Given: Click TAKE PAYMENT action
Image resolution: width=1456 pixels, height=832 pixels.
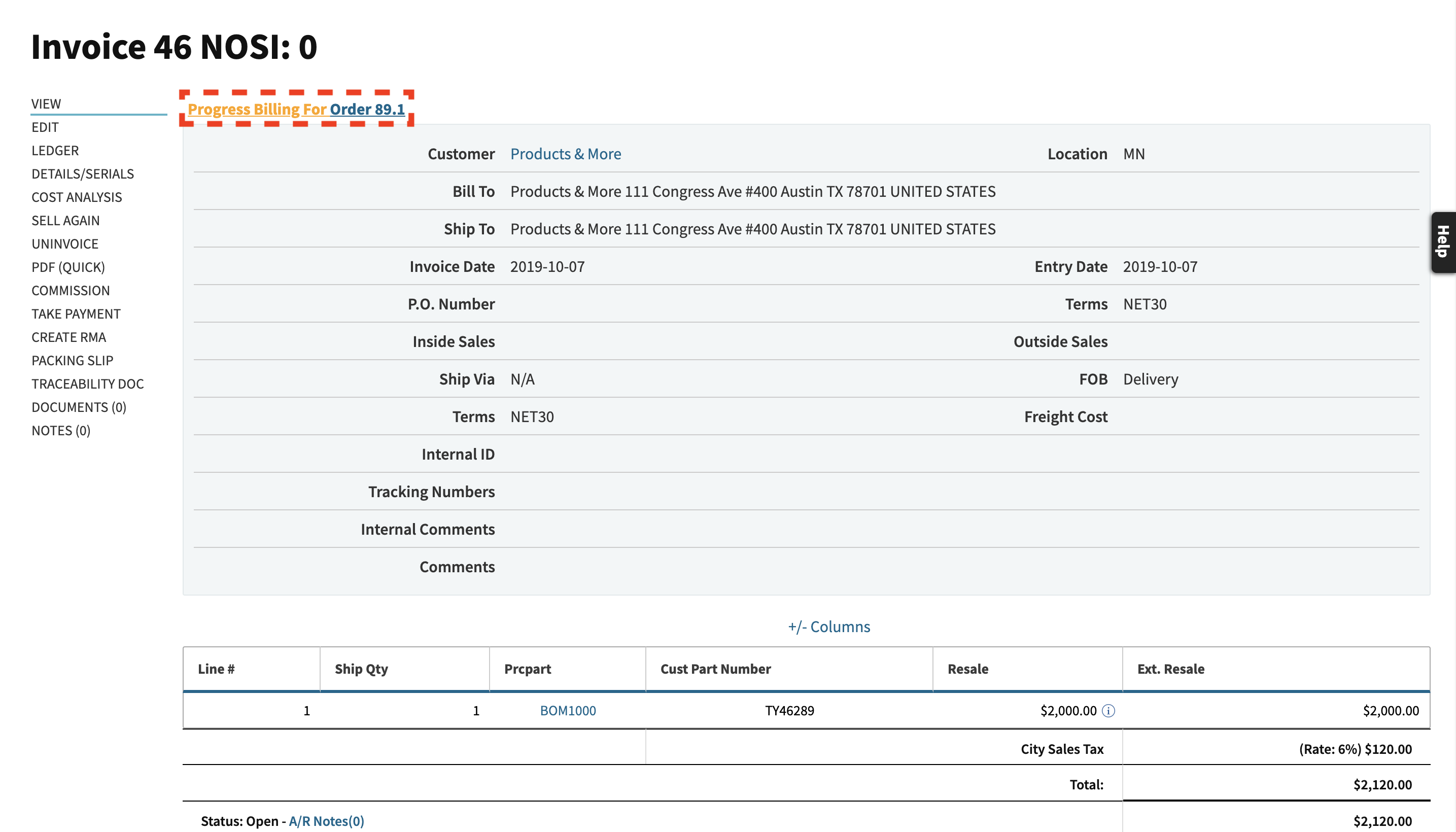Looking at the screenshot, I should tap(76, 313).
